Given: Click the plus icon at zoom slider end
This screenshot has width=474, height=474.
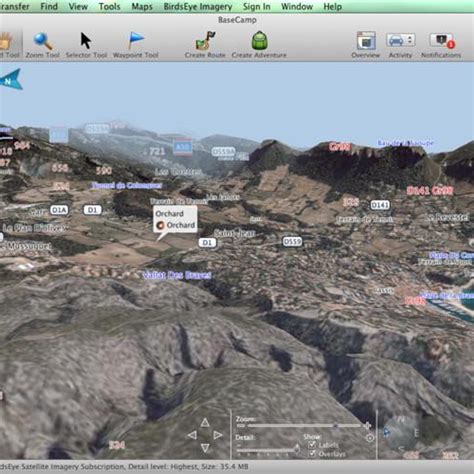Looking at the screenshot, I should tap(368, 426).
